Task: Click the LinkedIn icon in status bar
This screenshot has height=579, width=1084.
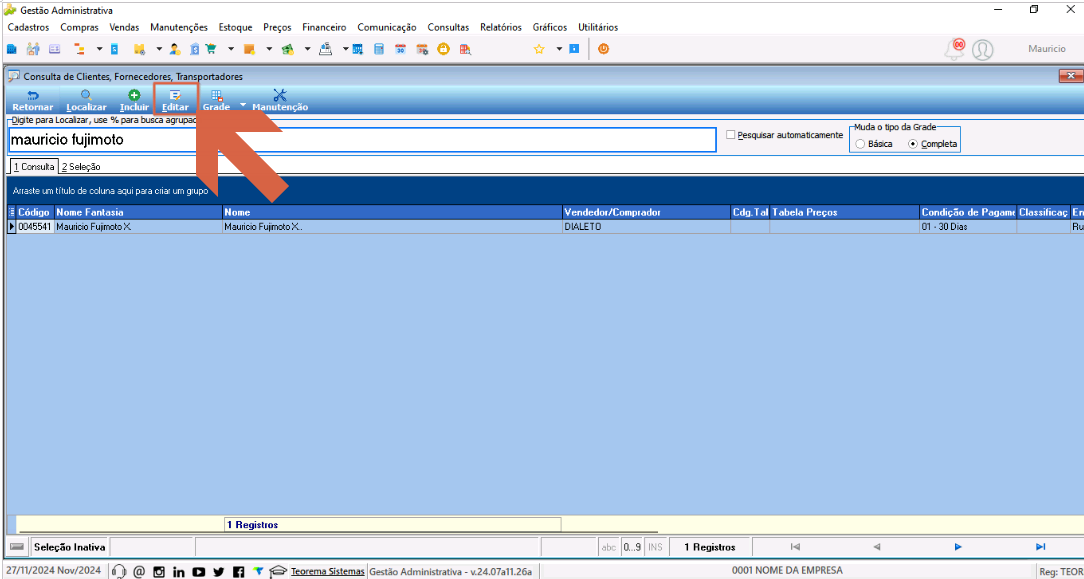Action: click(x=179, y=571)
